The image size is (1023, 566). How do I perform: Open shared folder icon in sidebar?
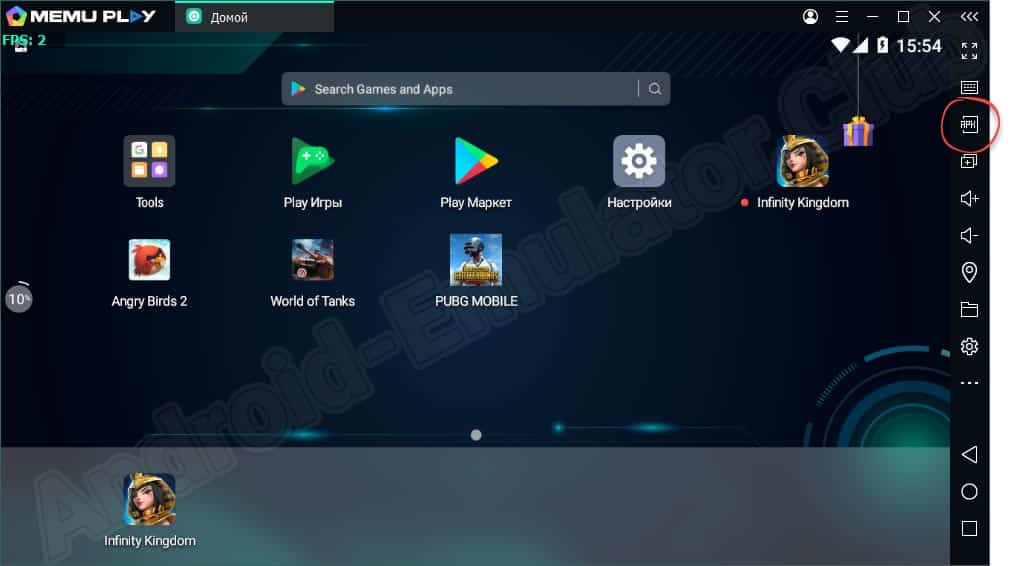tap(968, 310)
